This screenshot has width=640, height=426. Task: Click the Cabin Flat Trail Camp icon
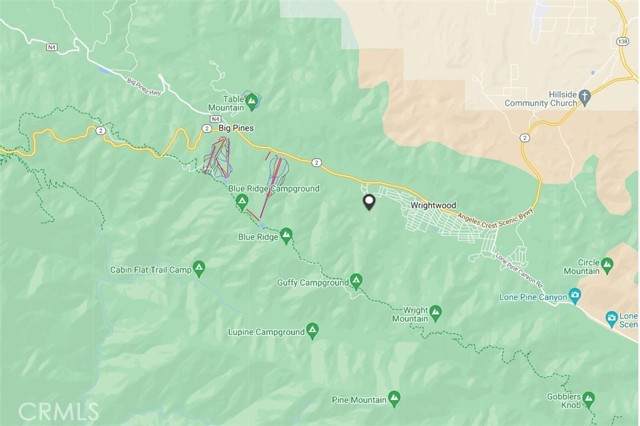click(x=199, y=269)
